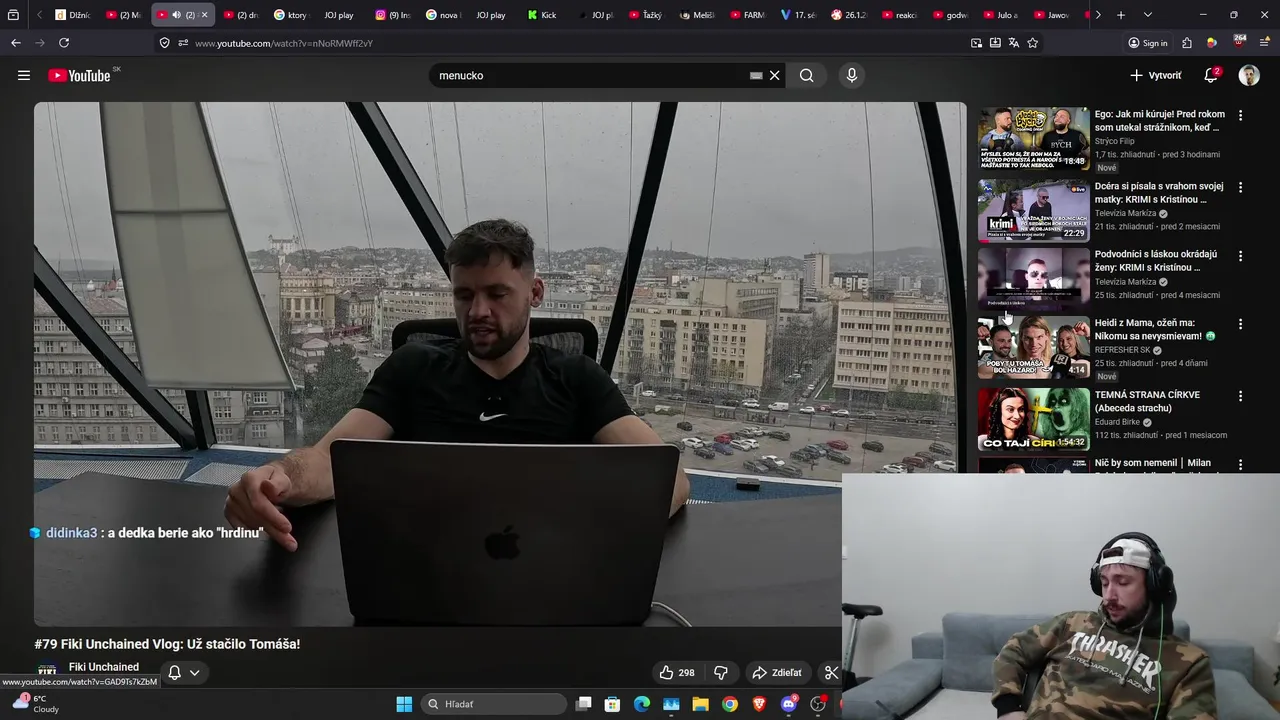Switch to the Instagram (9) tab

click(393, 15)
